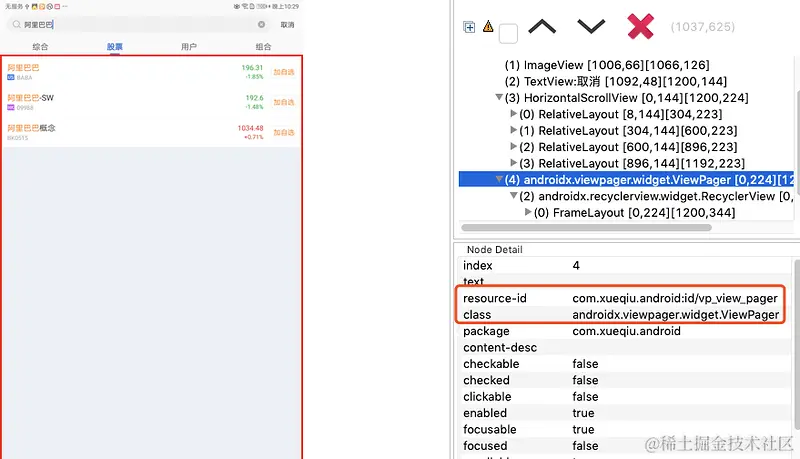Select the androidx.recyclerview.widget.RecyclerView row
800x459 pixels.
pyautogui.click(x=656, y=196)
